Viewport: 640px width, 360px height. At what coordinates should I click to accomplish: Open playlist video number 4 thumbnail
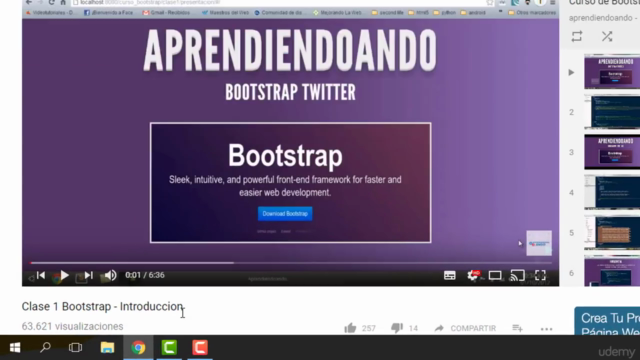[x=612, y=192]
